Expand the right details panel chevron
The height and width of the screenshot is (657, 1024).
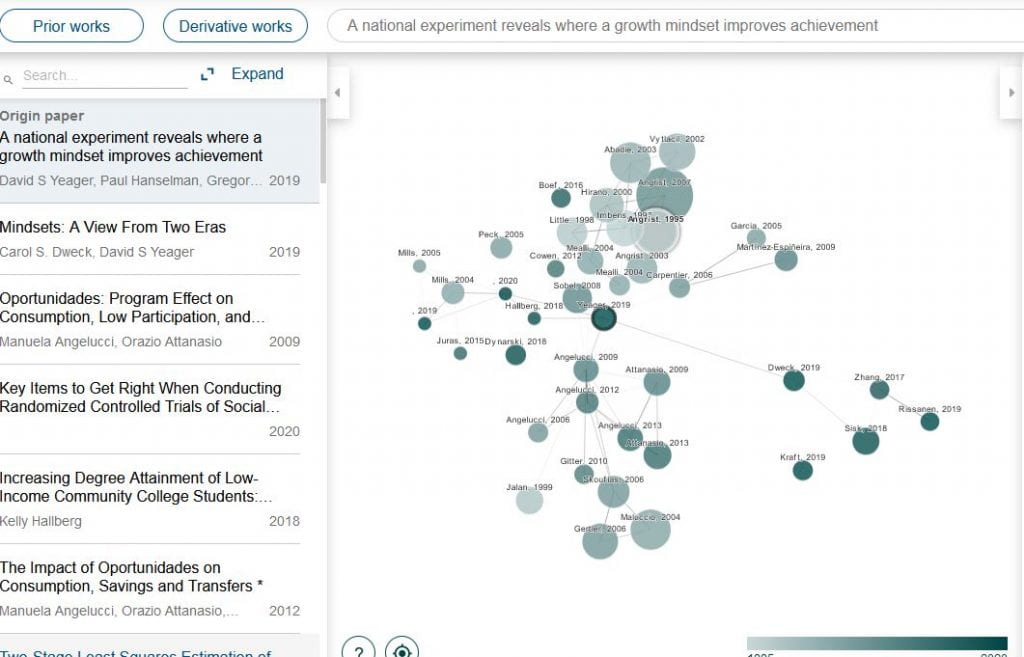(1012, 92)
